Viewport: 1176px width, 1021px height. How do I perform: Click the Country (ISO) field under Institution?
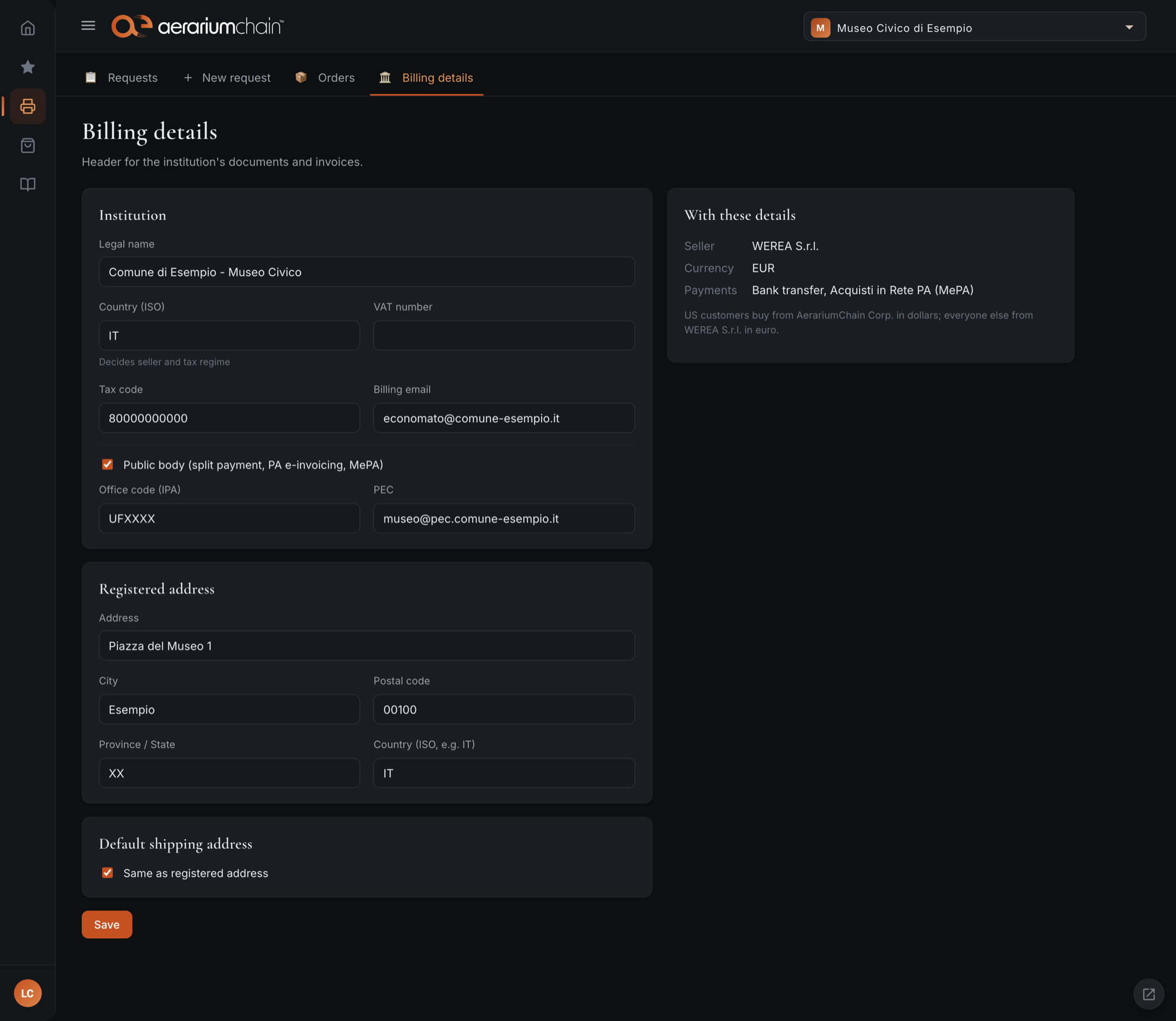pyautogui.click(x=229, y=335)
